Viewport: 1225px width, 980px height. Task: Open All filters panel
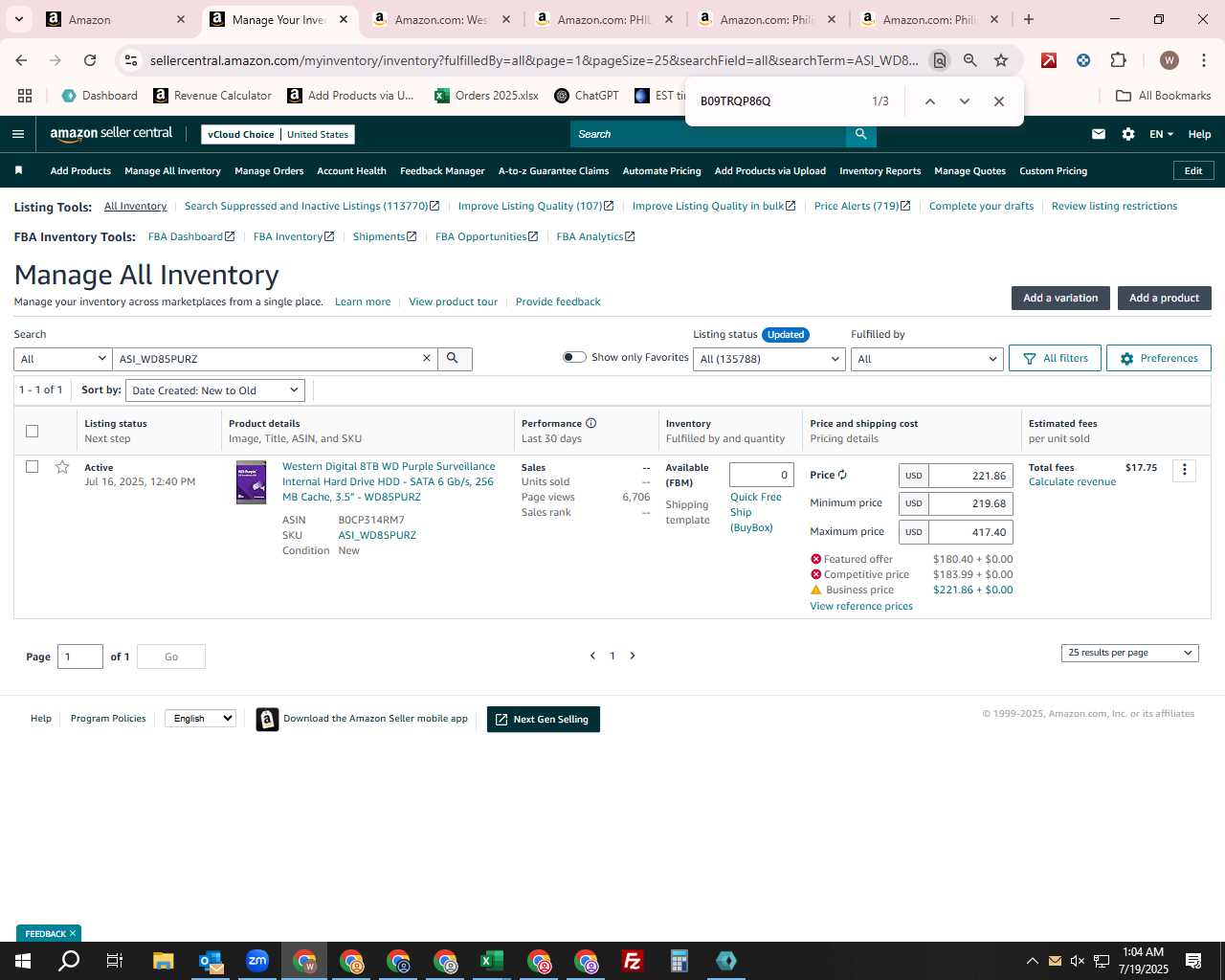[1055, 358]
